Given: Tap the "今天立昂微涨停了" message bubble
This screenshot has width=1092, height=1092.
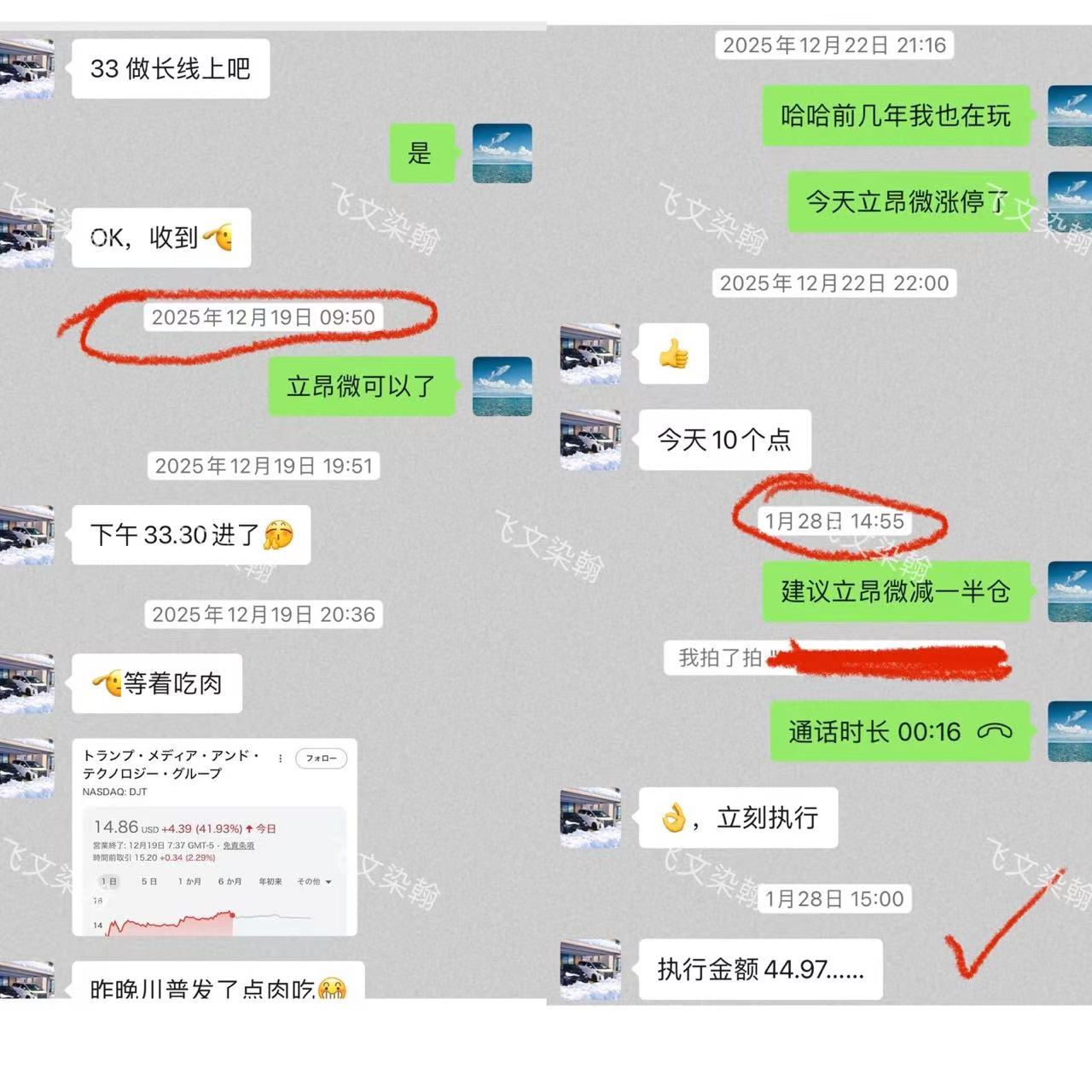Looking at the screenshot, I should pyautogui.click(x=909, y=202).
